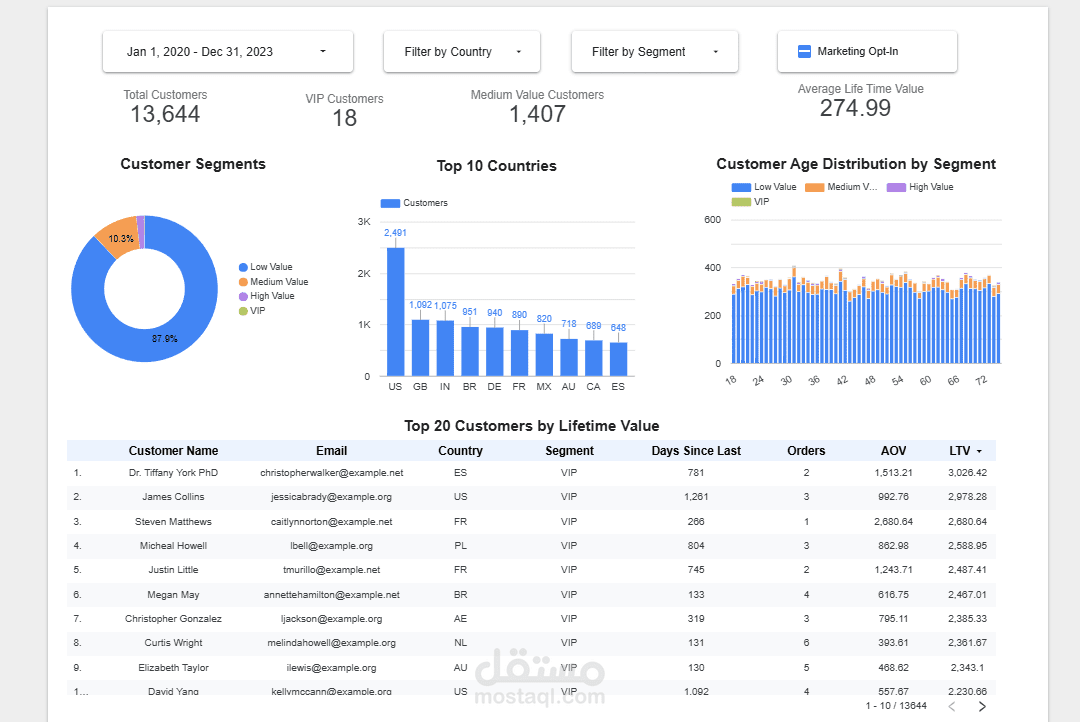1080x722 pixels.
Task: Expand the Filter by Country dropdown
Action: coord(461,52)
